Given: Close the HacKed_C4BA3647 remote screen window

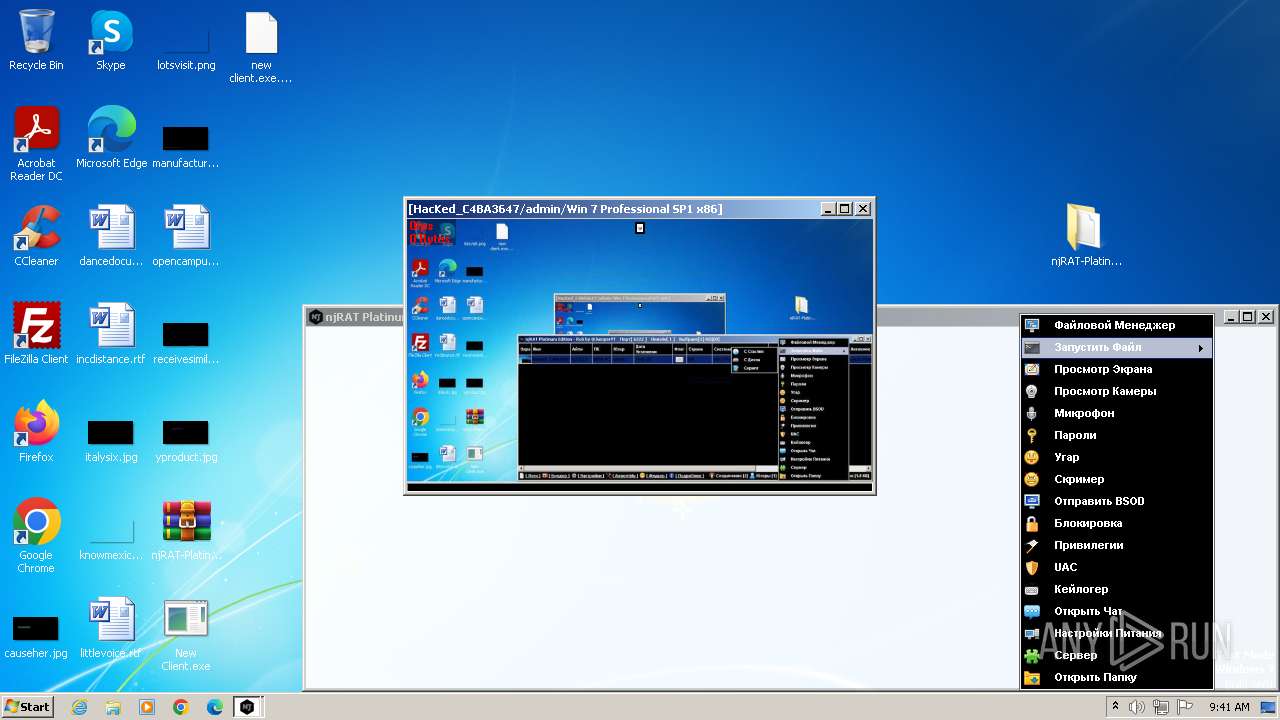Looking at the screenshot, I should [863, 209].
